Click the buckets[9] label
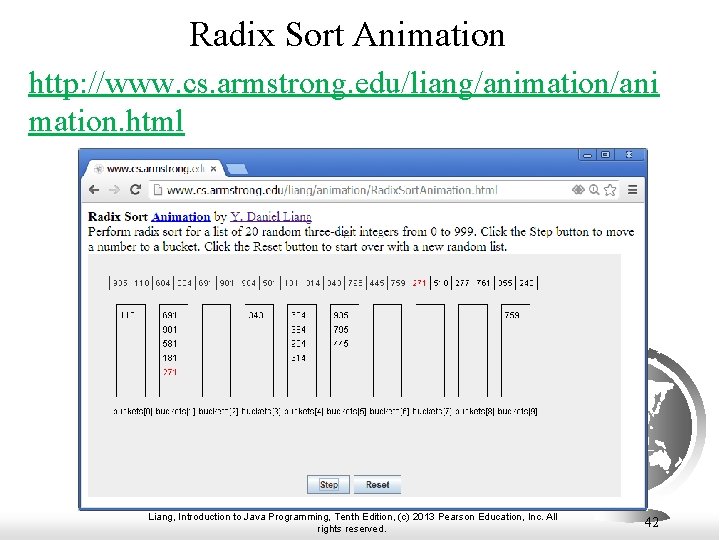This screenshot has width=720, height=540. click(x=517, y=411)
